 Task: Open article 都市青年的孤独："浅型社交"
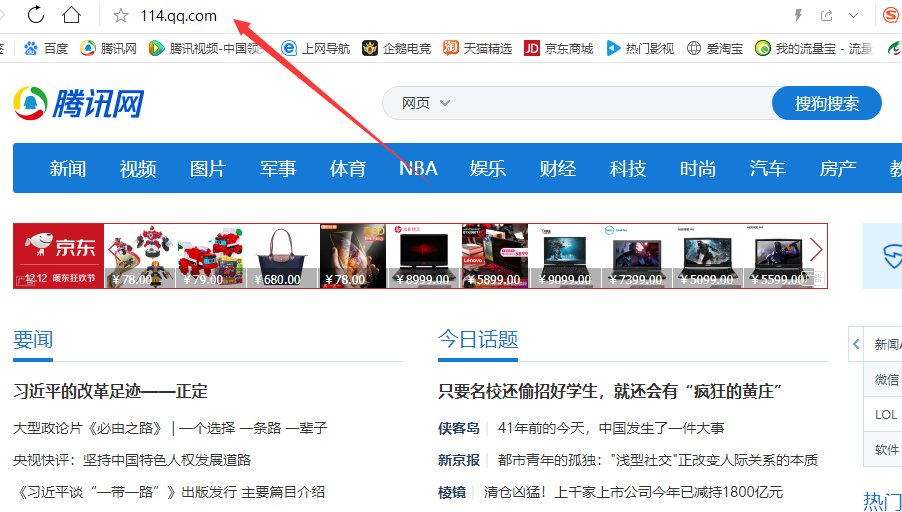[658, 460]
